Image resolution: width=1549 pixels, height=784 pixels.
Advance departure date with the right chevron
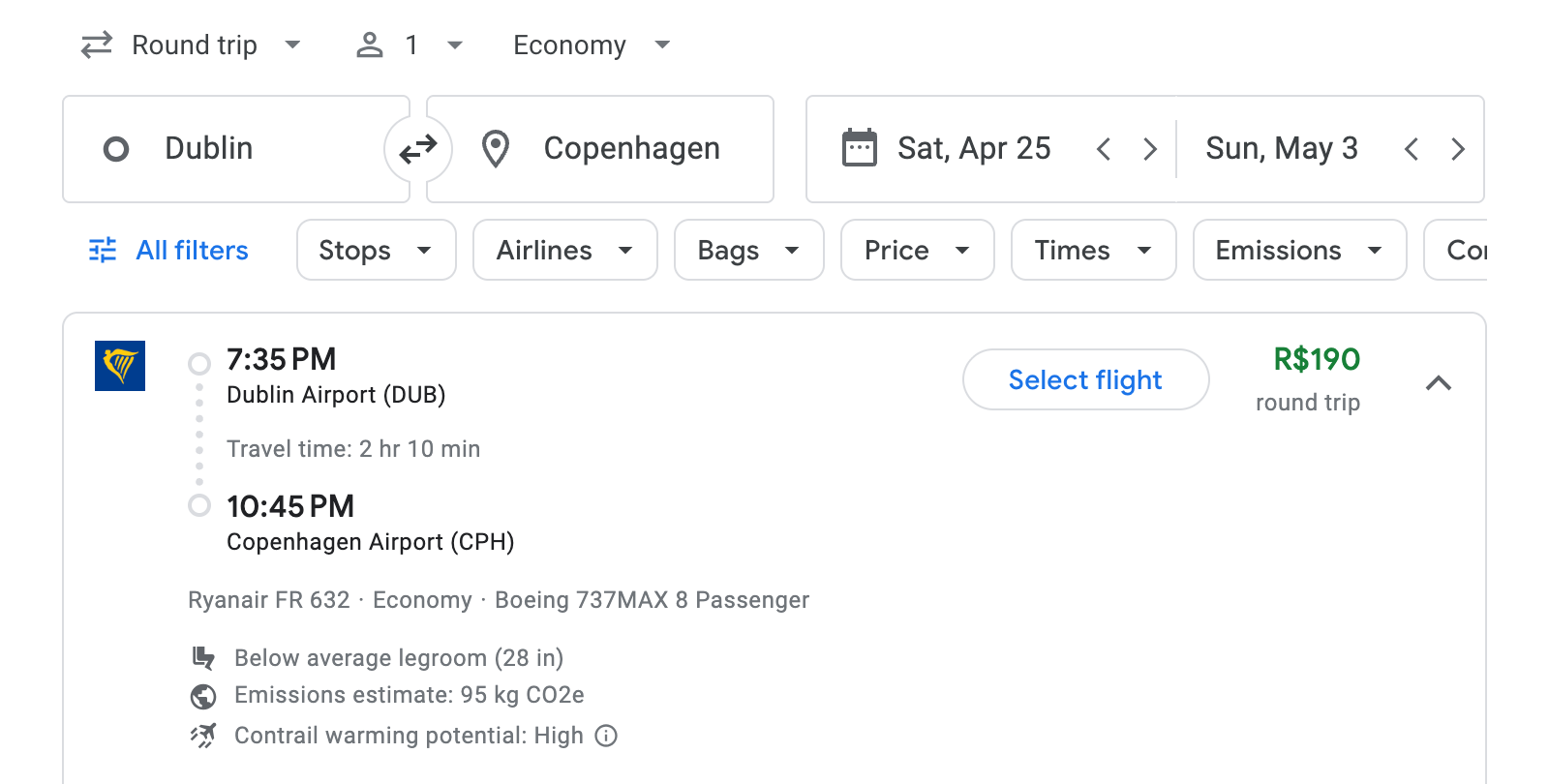(1150, 148)
